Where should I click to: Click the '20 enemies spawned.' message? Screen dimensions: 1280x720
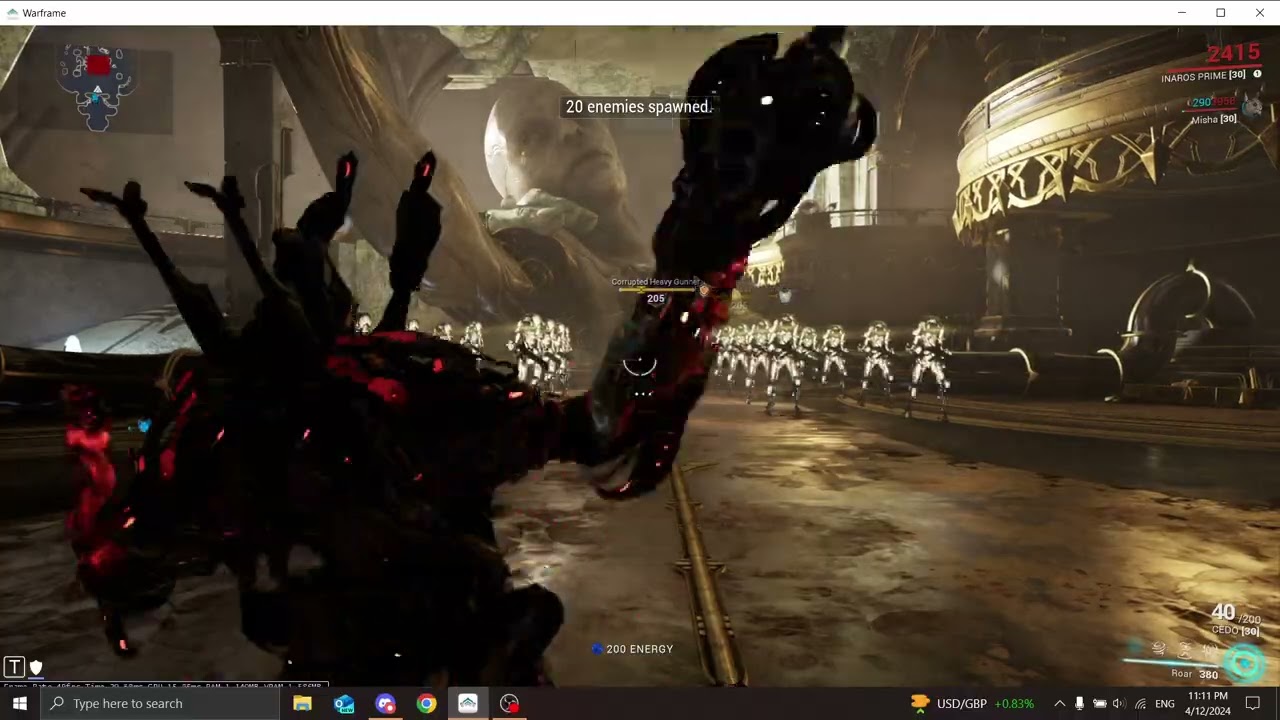coord(639,107)
